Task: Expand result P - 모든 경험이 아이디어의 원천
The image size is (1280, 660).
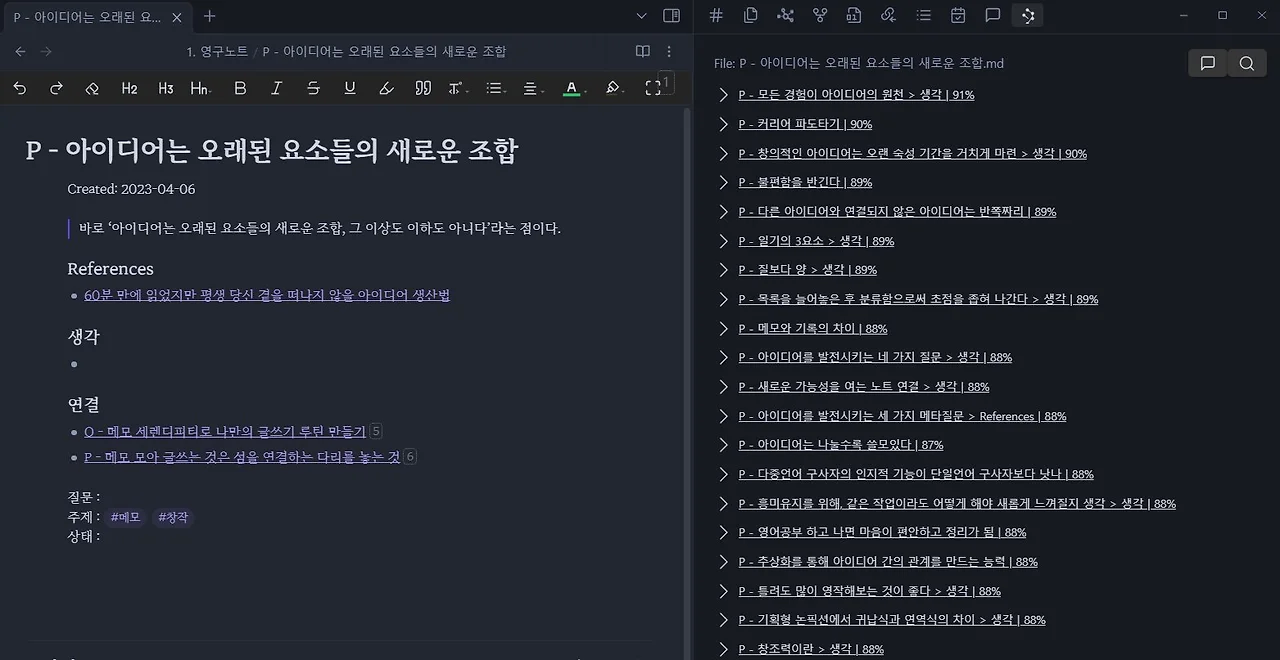Action: pyautogui.click(x=724, y=95)
